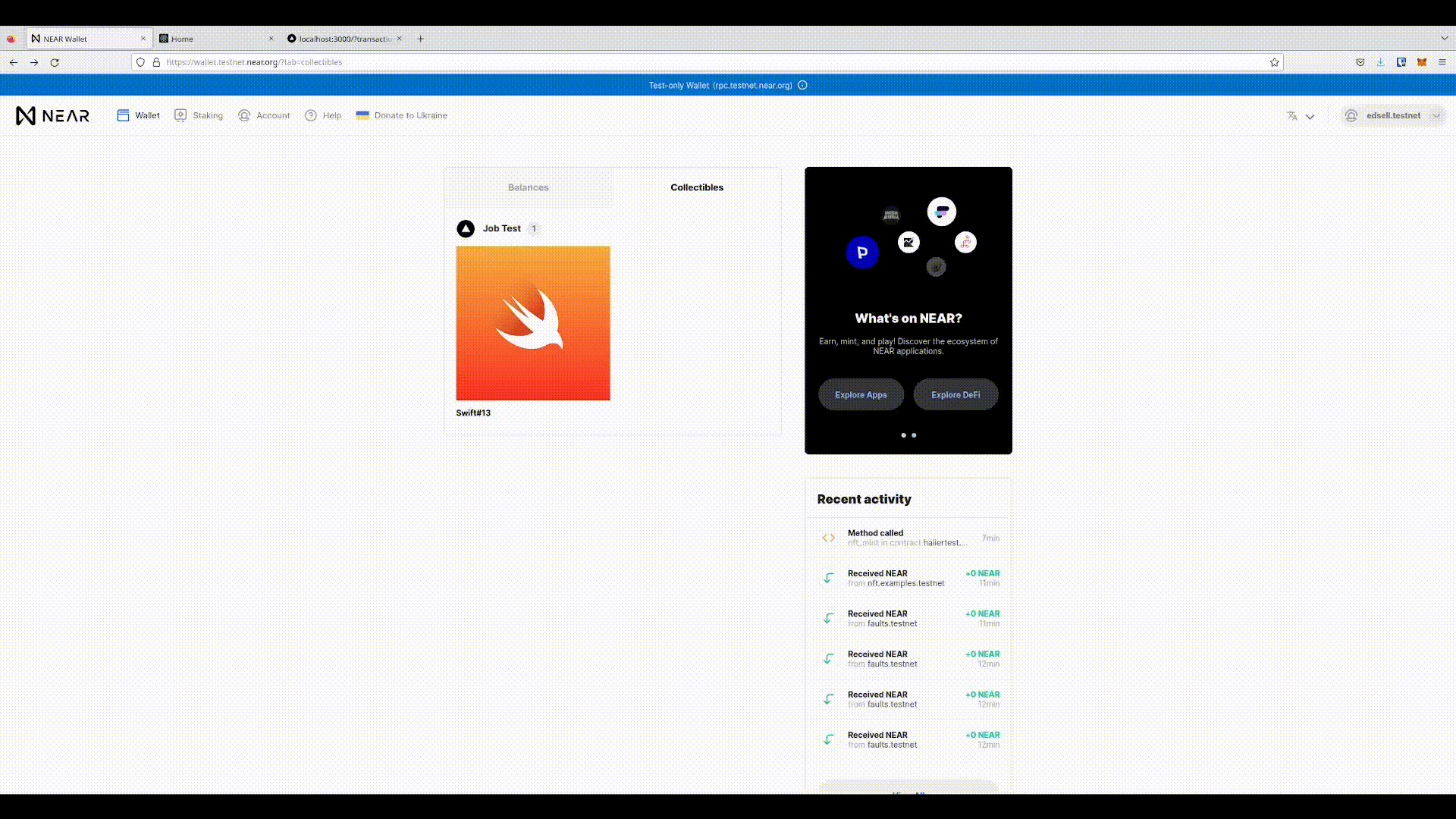
Task: Bookmark this page with the star icon
Action: (x=1275, y=62)
